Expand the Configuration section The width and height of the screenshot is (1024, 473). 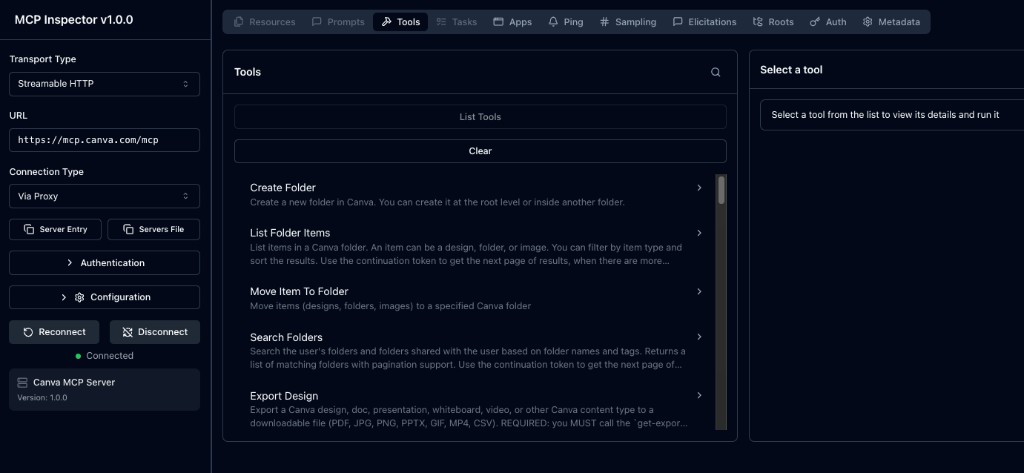(x=104, y=297)
